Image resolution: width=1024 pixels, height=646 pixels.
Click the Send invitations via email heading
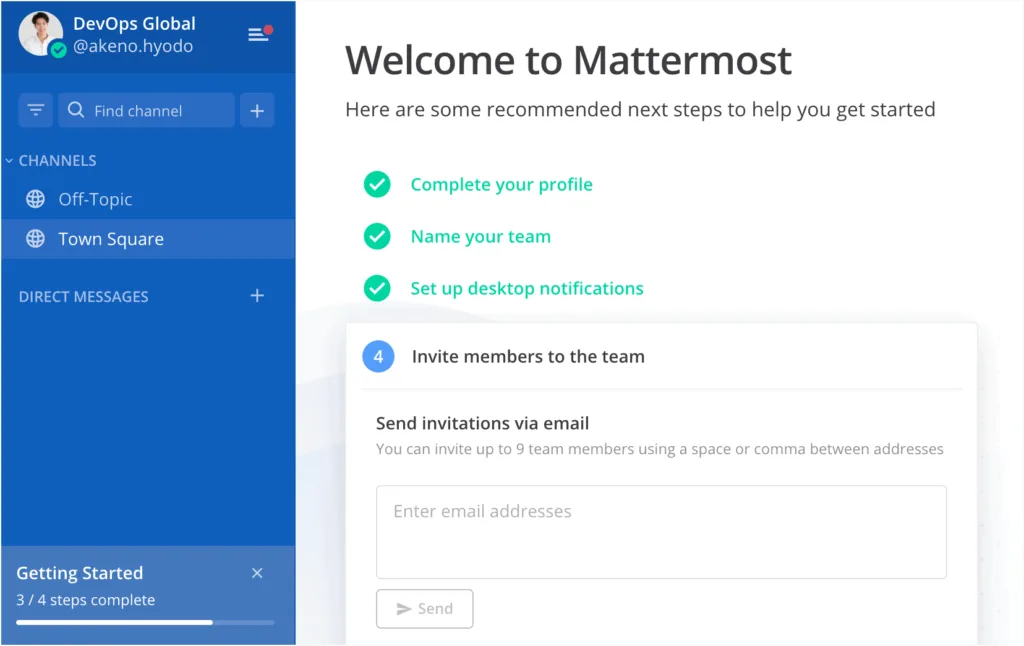tap(483, 423)
